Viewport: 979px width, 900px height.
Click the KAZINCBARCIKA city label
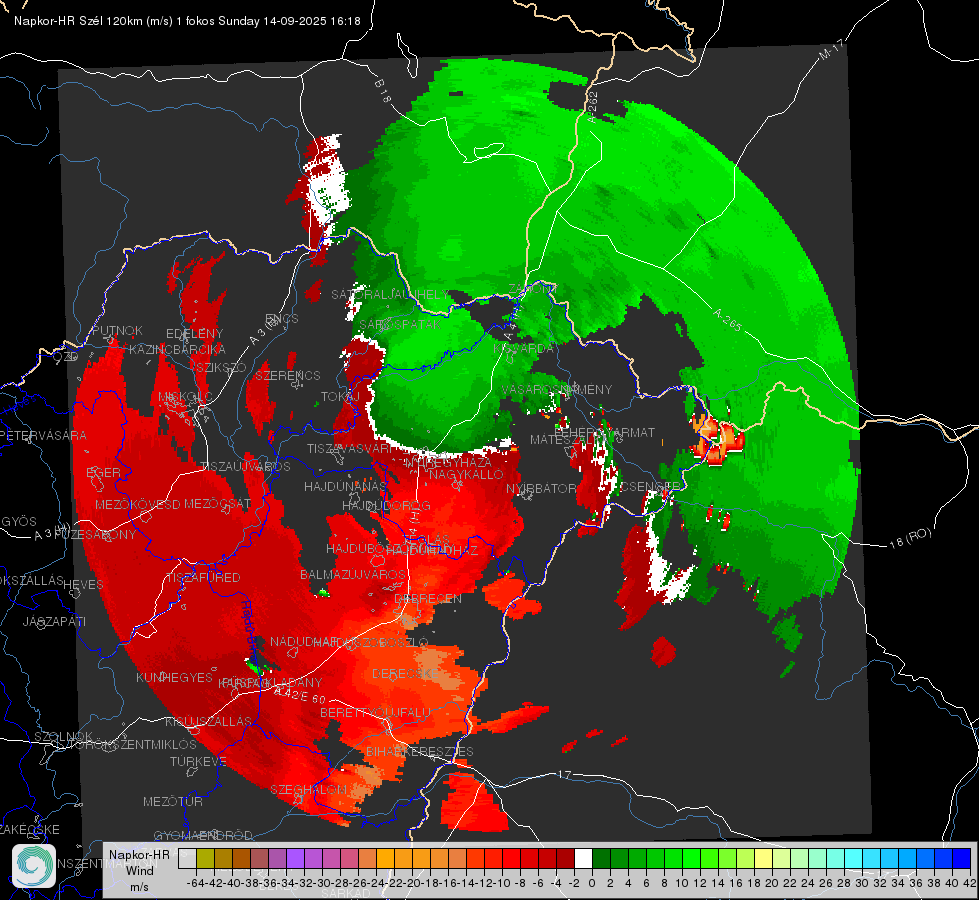[x=177, y=349]
